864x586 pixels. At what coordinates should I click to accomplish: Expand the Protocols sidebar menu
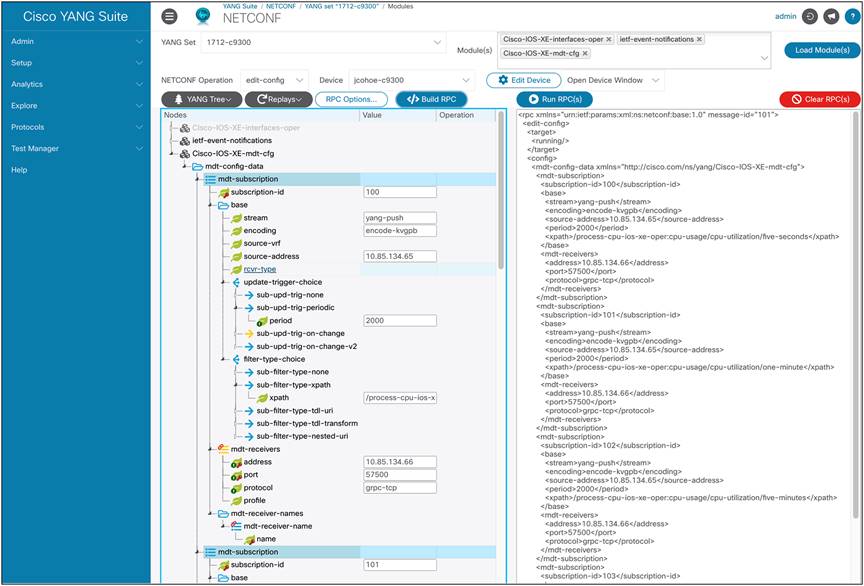75,127
